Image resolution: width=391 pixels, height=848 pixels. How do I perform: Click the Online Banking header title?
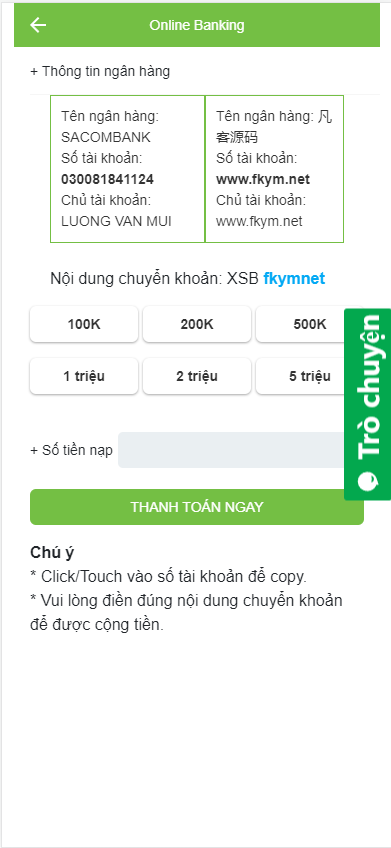point(197,25)
